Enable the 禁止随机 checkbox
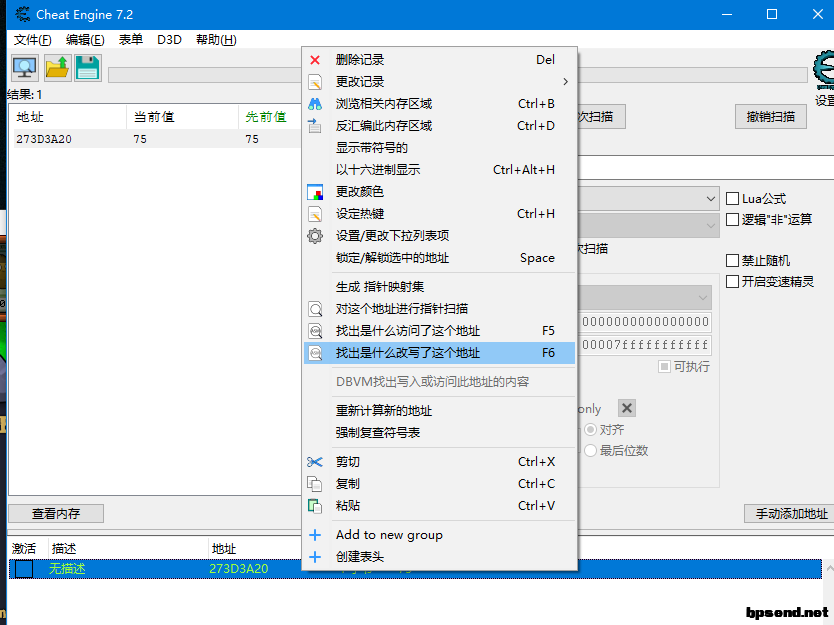 [x=732, y=261]
